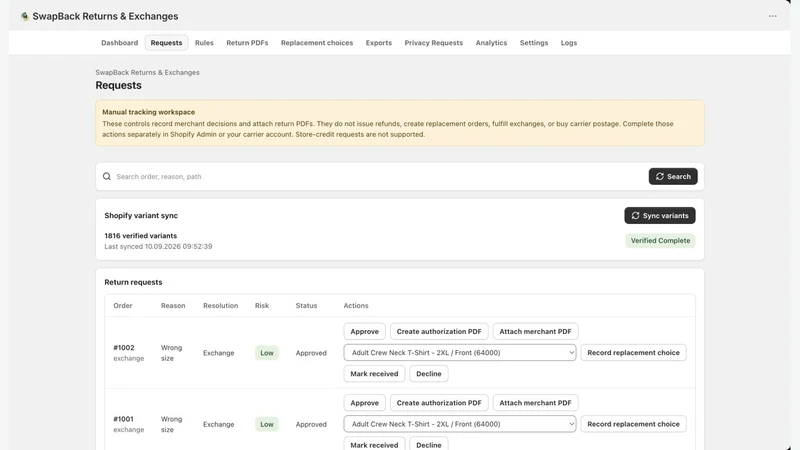
Task: Go to the Rules tab
Action: [x=204, y=43]
